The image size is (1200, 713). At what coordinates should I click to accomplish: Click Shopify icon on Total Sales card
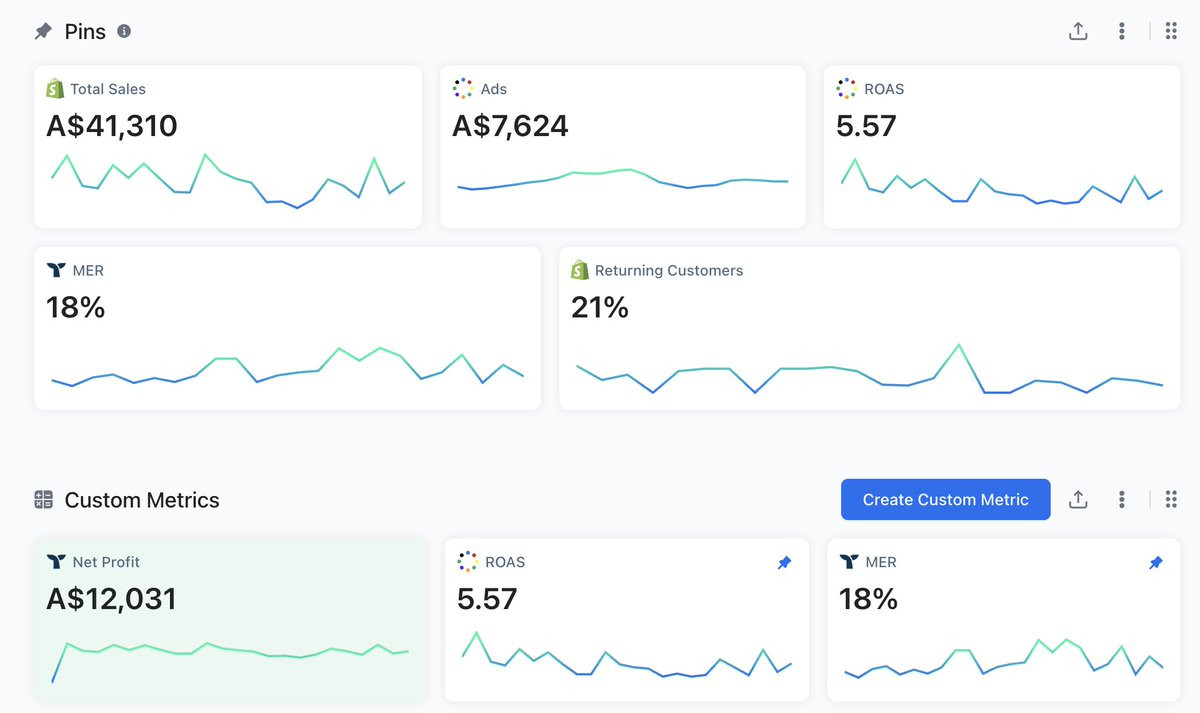click(x=55, y=89)
